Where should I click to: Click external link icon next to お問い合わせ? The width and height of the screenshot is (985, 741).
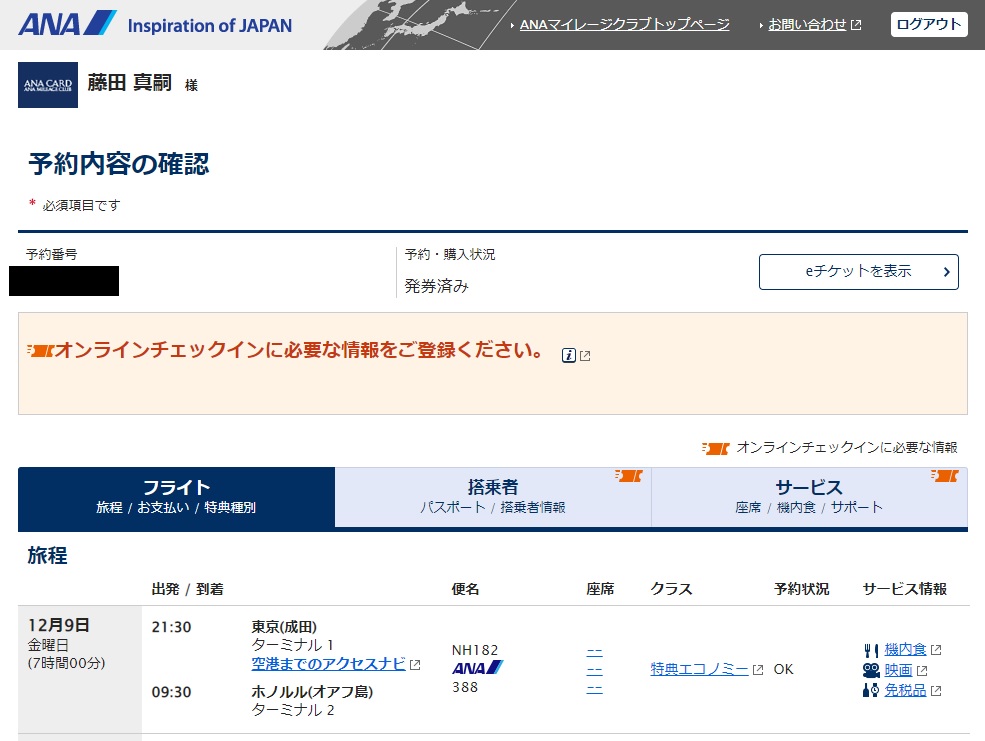[856, 25]
